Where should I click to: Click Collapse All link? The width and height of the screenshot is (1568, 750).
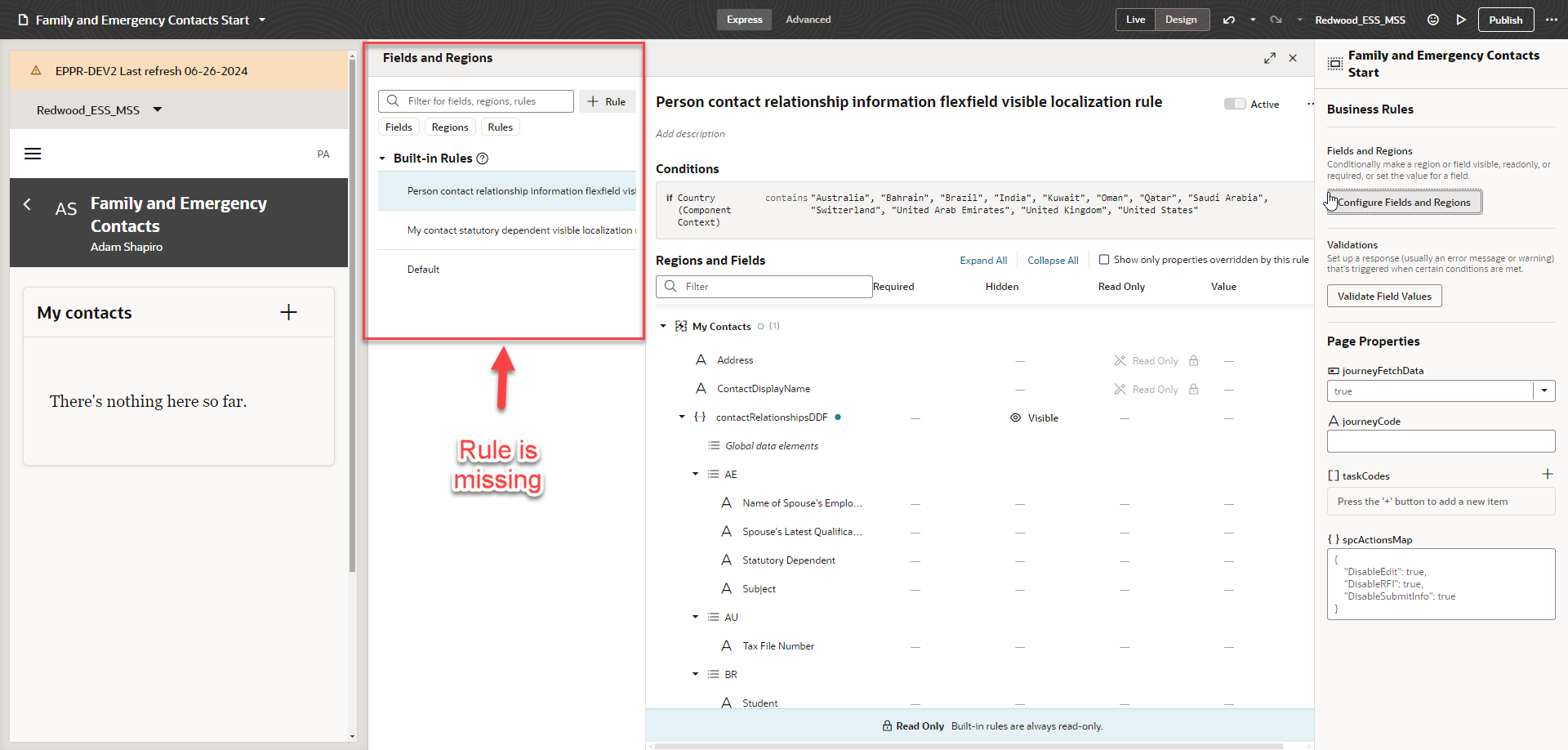point(1053,260)
